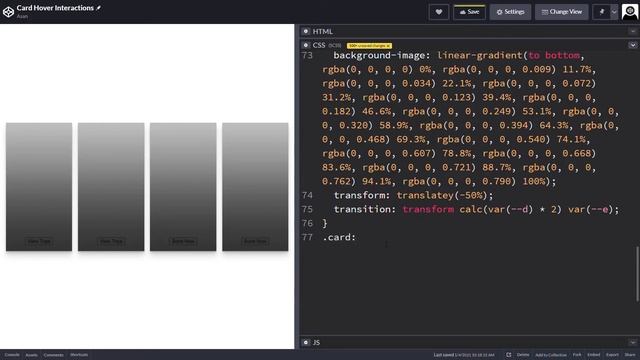Click Export in the footer bar
This screenshot has width=640, height=360.
pyautogui.click(x=612, y=355)
